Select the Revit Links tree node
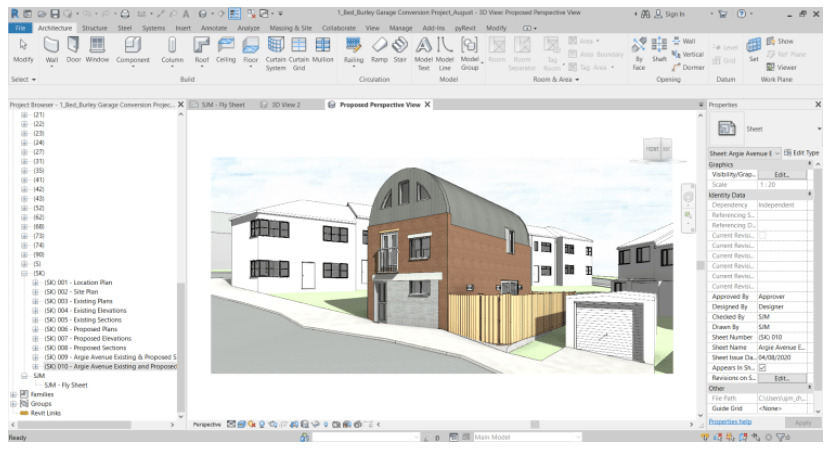834x453 pixels. 45,413
